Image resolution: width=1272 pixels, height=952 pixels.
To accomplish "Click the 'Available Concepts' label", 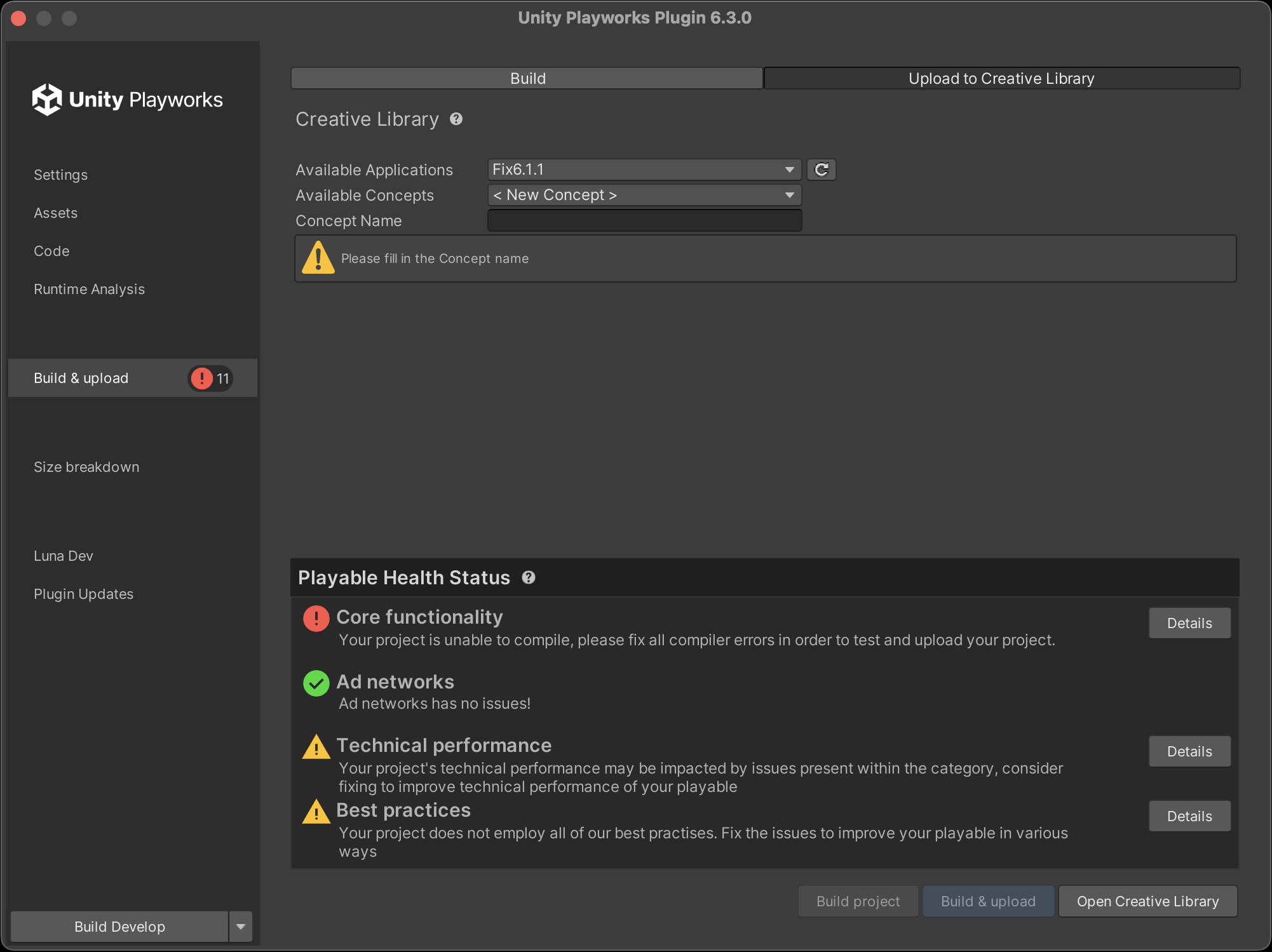I will coord(365,196).
